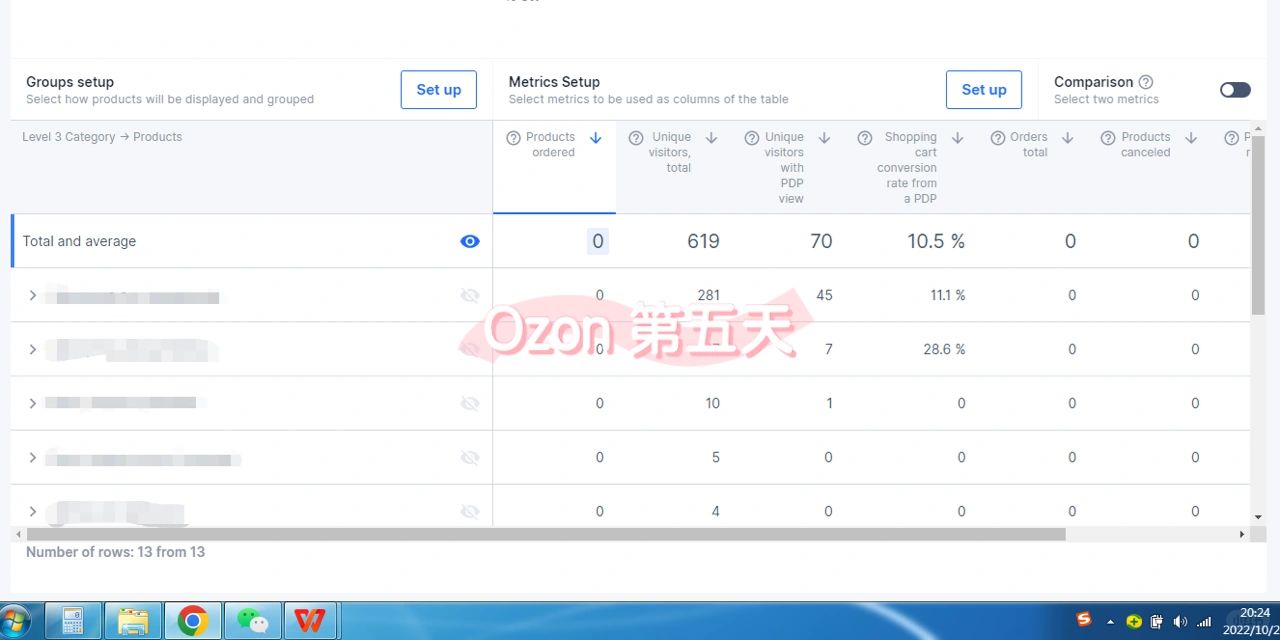
Task: Open help icon for Shopping cart conversion rate
Action: pos(865,138)
